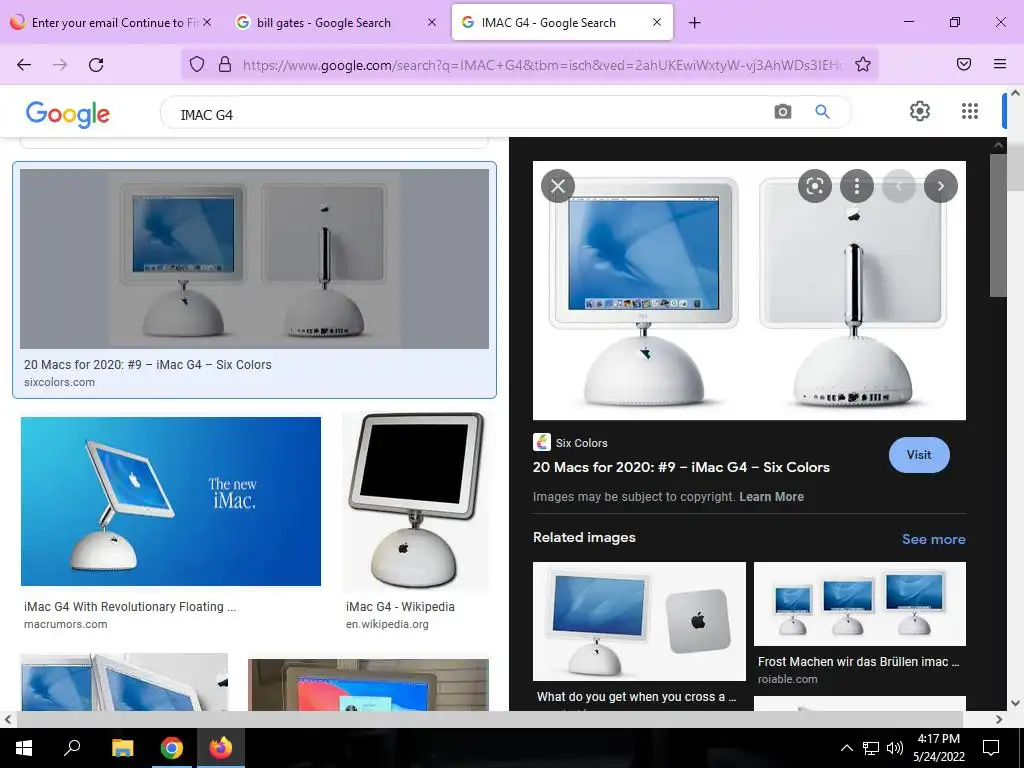The height and width of the screenshot is (768, 1024).
Task: Open the Learn More copyright link
Action: click(771, 496)
